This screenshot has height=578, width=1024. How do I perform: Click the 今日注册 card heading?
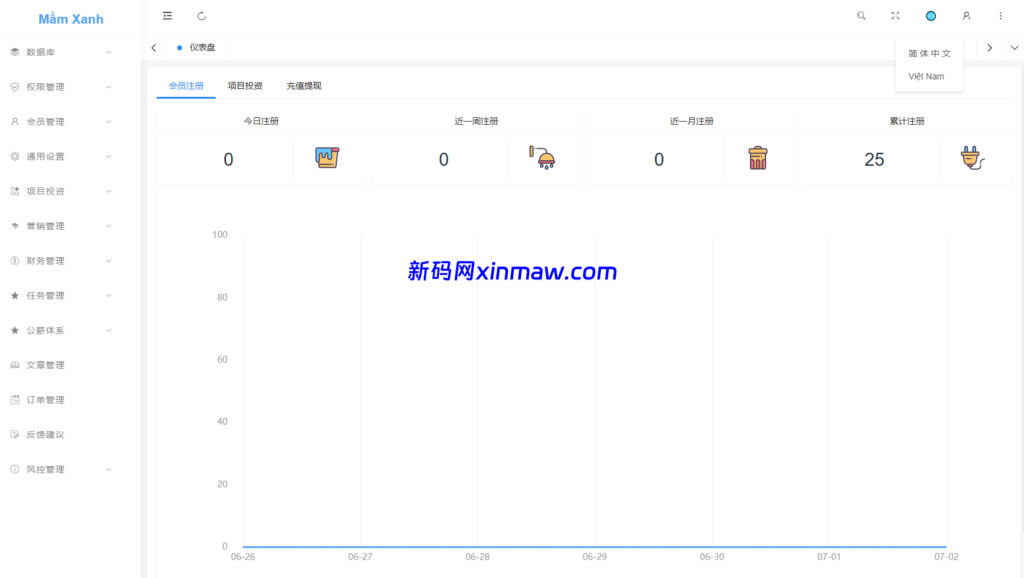click(x=261, y=121)
